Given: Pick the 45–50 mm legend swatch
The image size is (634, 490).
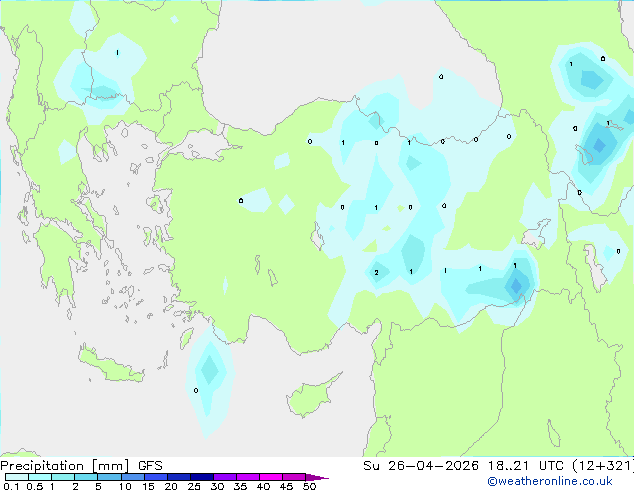Looking at the screenshot, I should pyautogui.click(x=294, y=477).
